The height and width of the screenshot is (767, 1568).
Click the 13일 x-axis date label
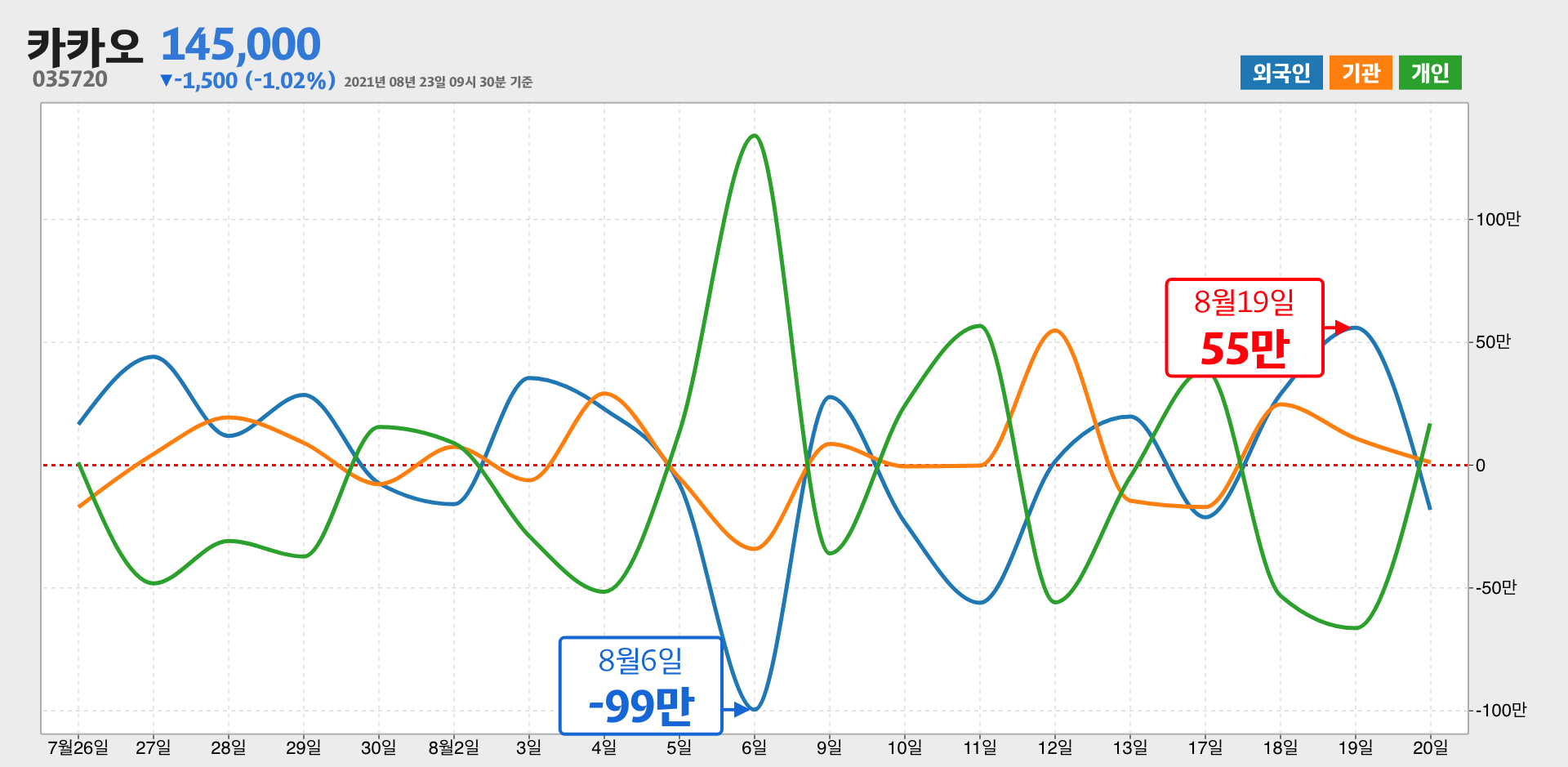(1130, 747)
